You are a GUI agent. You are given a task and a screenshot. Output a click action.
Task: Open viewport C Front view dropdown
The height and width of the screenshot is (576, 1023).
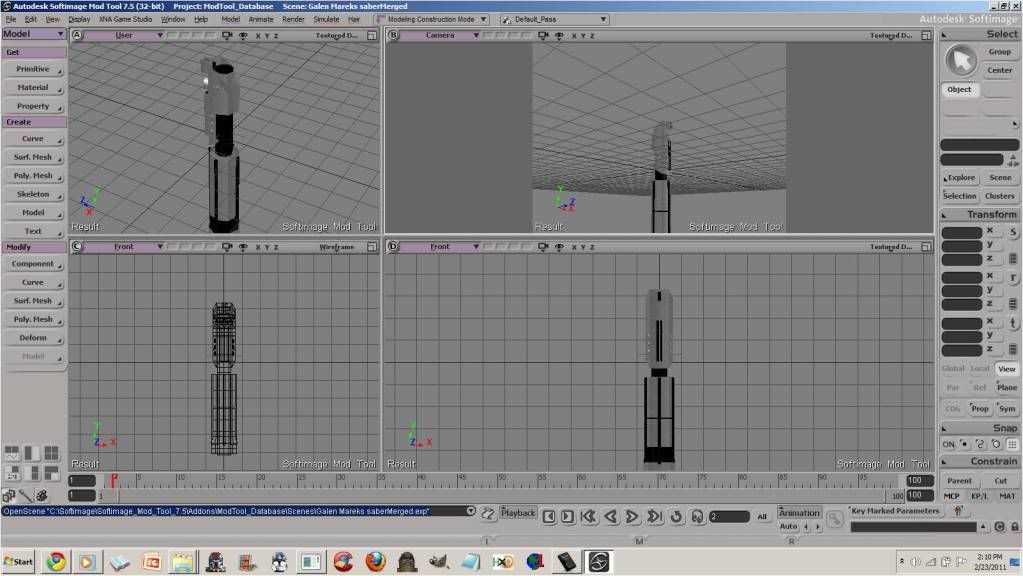[x=124, y=247]
